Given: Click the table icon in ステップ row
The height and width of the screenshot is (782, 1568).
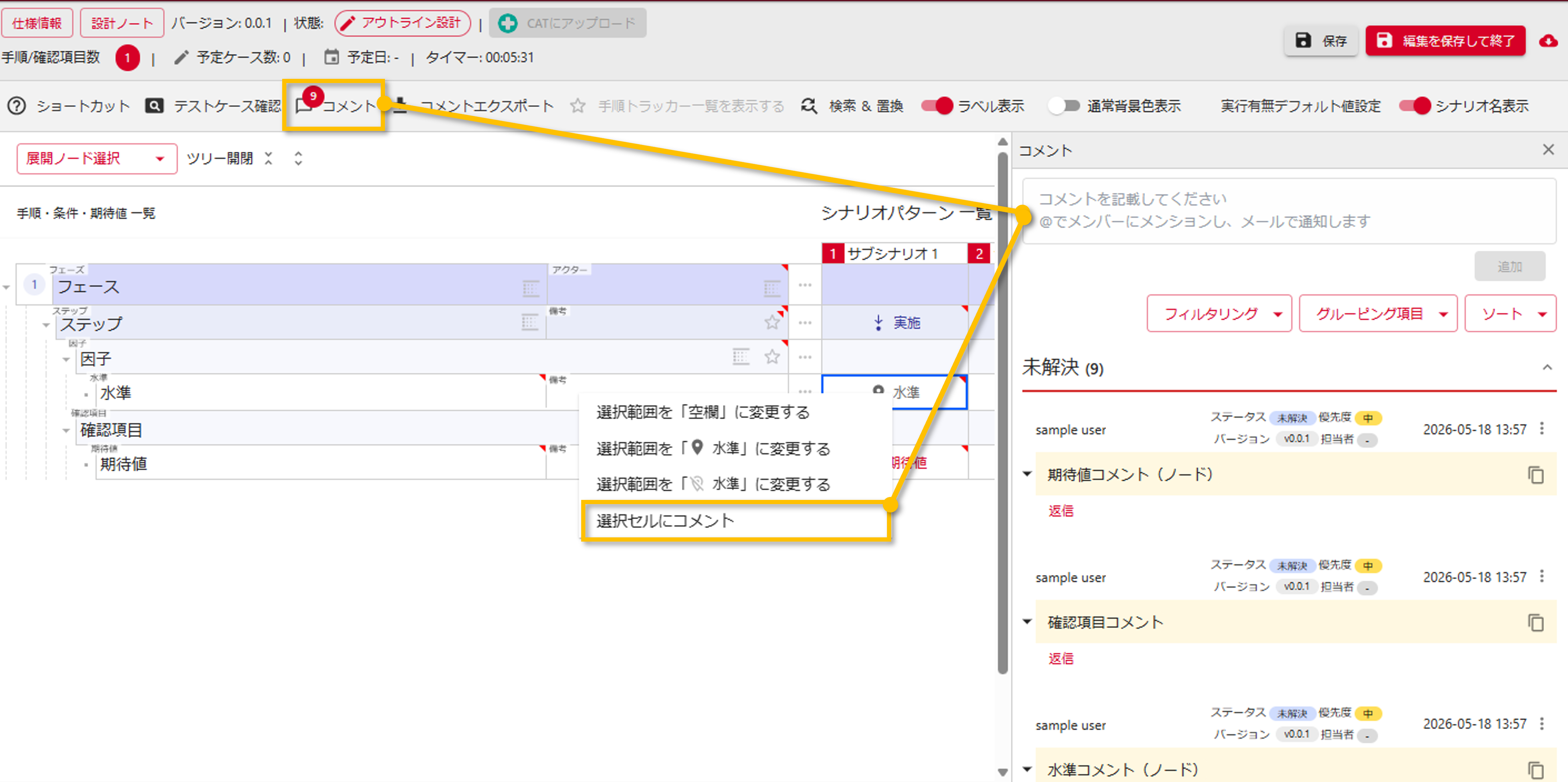Looking at the screenshot, I should 529,322.
